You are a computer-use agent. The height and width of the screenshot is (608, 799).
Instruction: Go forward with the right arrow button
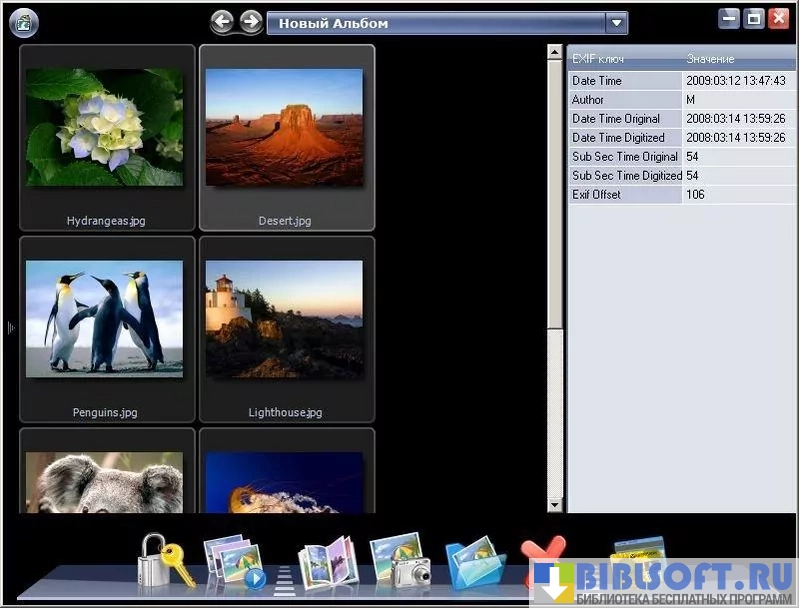251,21
